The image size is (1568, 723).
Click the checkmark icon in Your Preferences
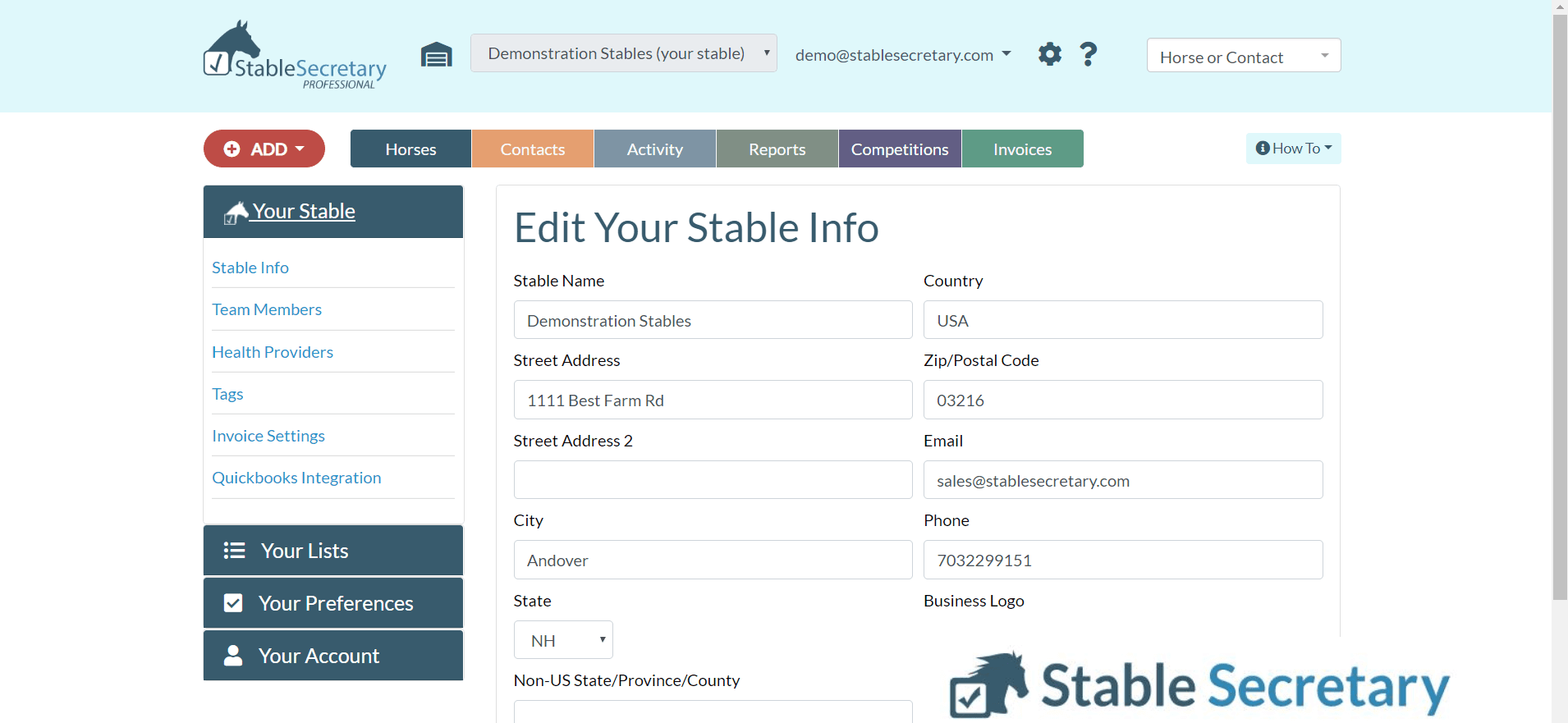point(233,603)
